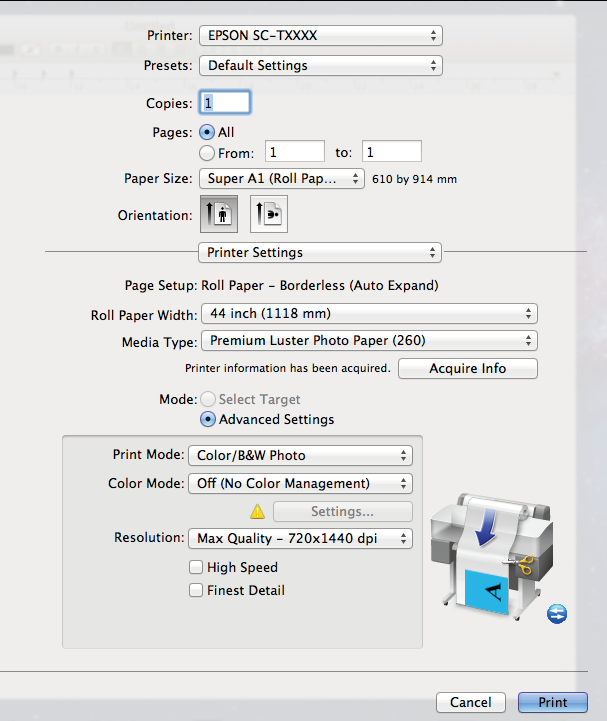Open the Presets dropdown
607x721 pixels.
click(321, 65)
